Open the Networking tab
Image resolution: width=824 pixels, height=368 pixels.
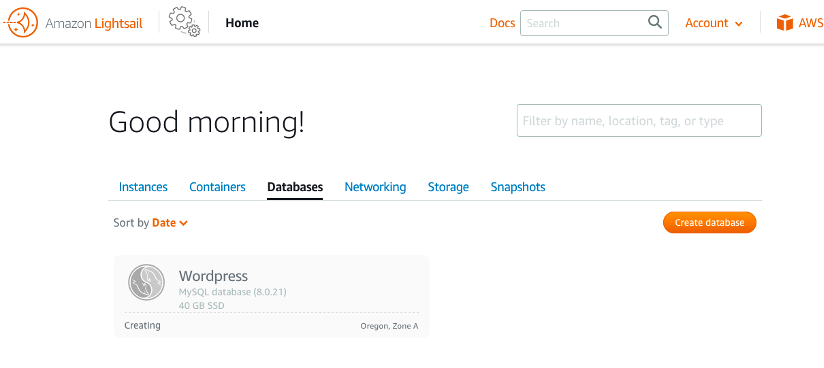click(375, 187)
